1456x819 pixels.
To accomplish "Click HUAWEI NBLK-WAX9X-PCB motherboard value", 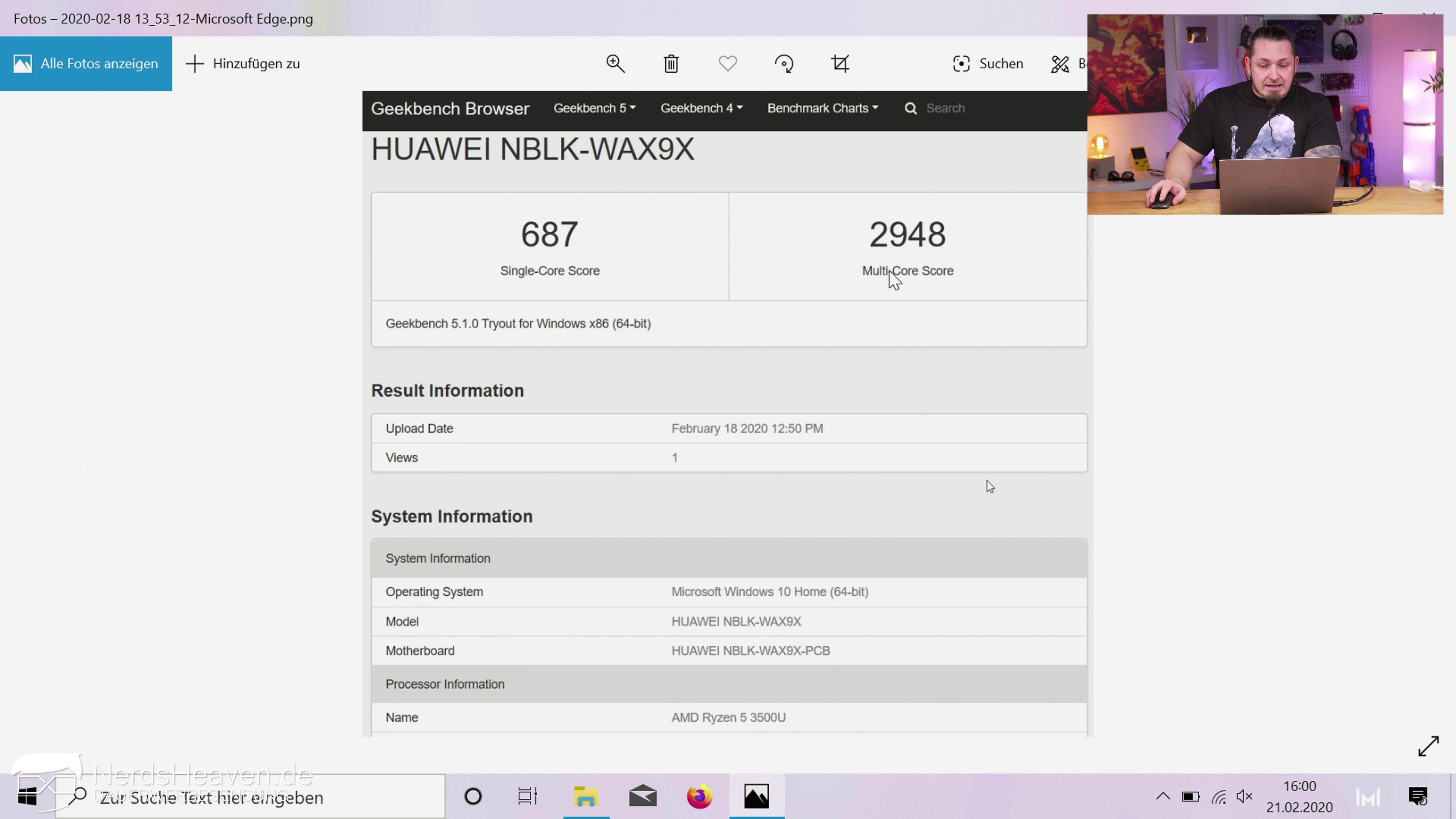I will coord(750,651).
